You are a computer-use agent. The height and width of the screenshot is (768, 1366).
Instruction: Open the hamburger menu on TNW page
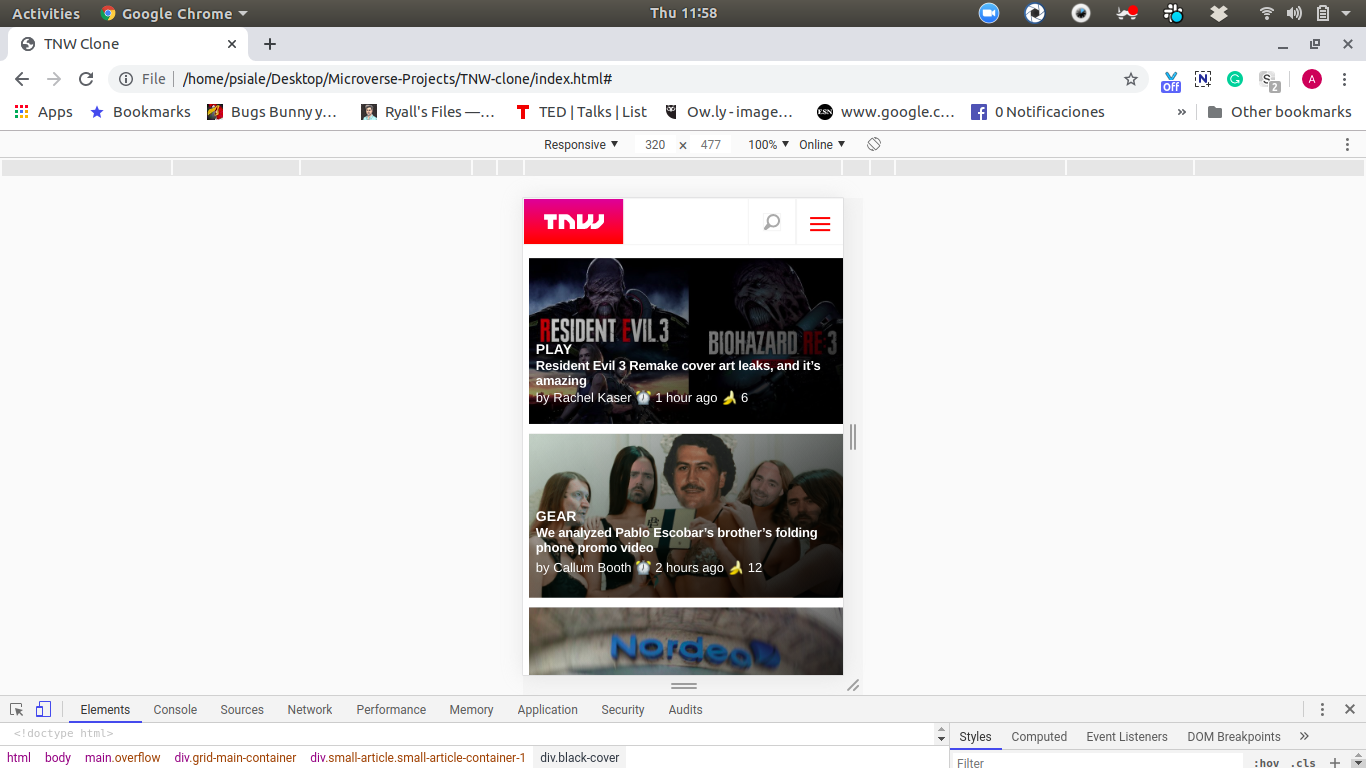(x=820, y=223)
